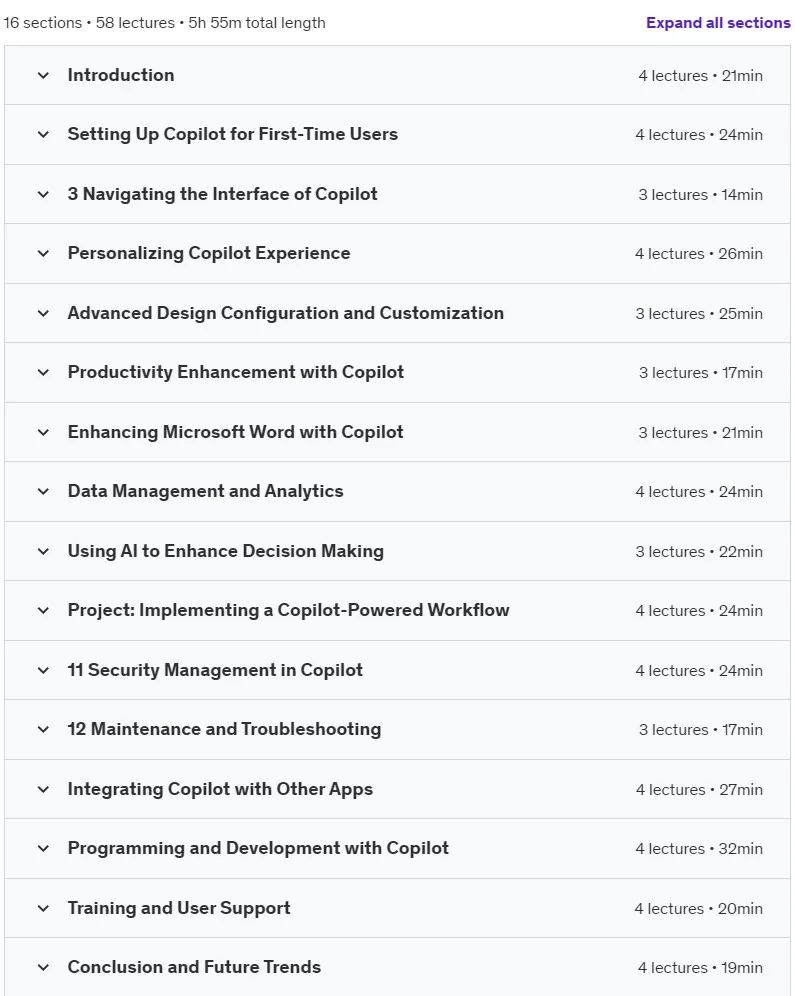Expand Conclusion and Future Trends chevron

43,967
